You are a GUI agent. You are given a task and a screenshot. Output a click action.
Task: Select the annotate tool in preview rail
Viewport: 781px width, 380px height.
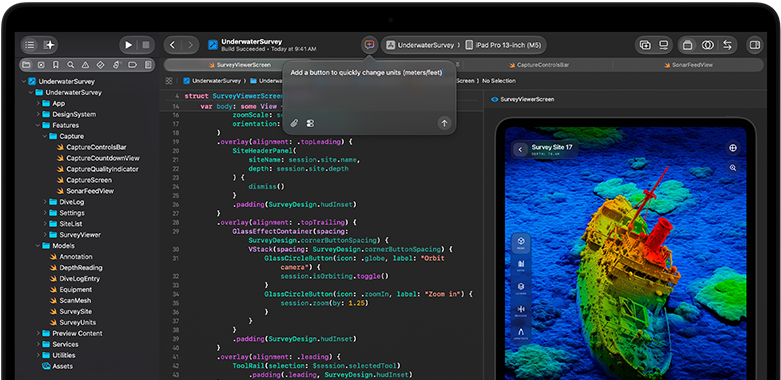[521, 334]
